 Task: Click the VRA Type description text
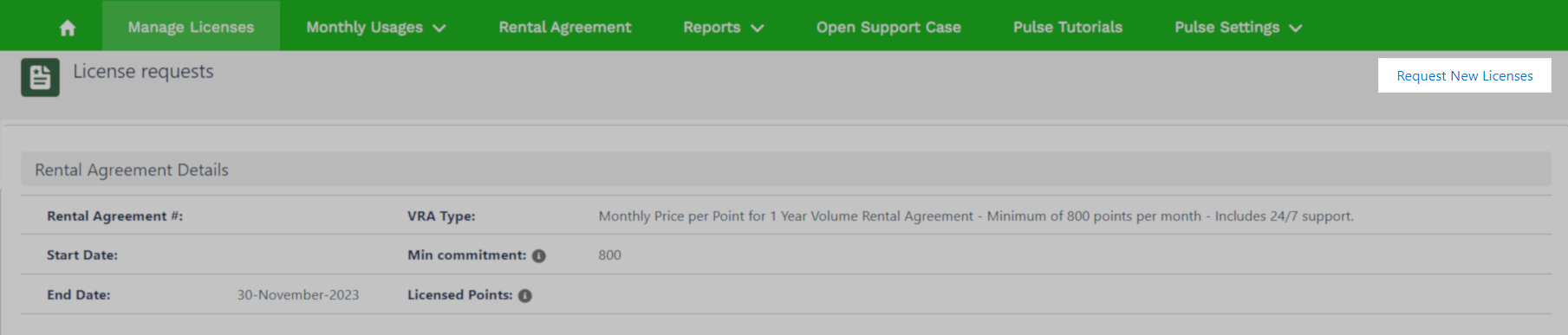click(976, 216)
